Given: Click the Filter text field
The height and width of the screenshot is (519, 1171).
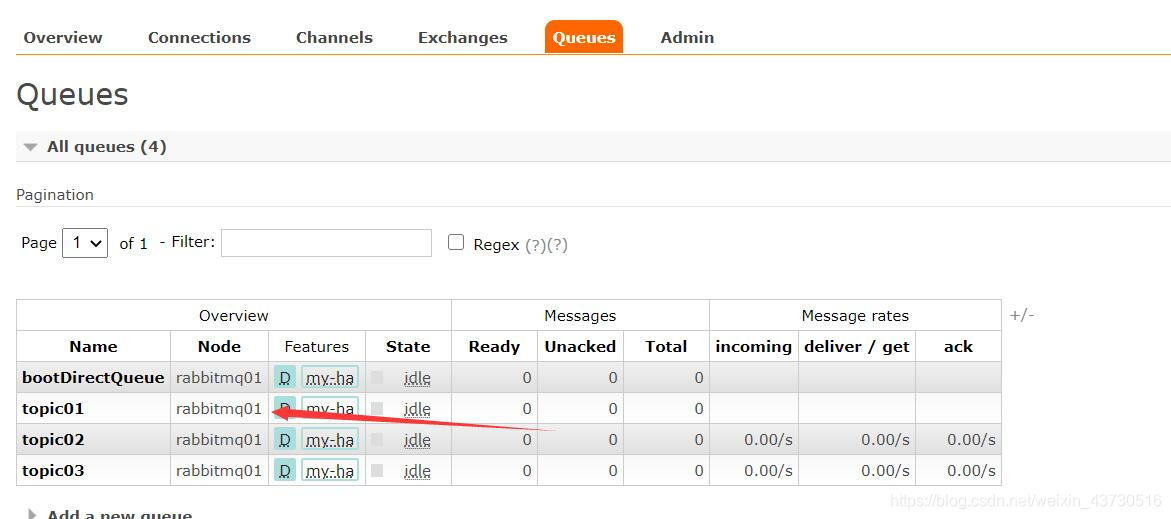Looking at the screenshot, I should pos(326,243).
